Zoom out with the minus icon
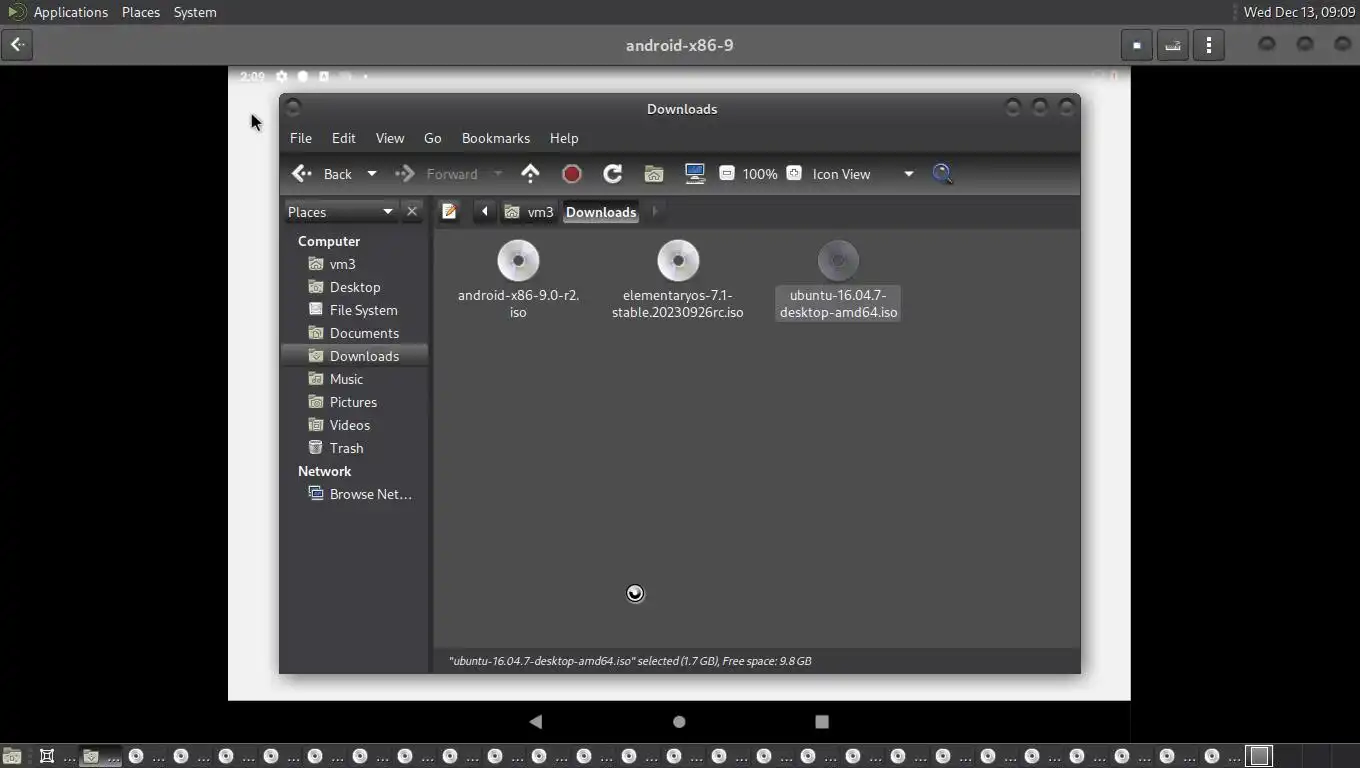1360x768 pixels. tap(727, 173)
